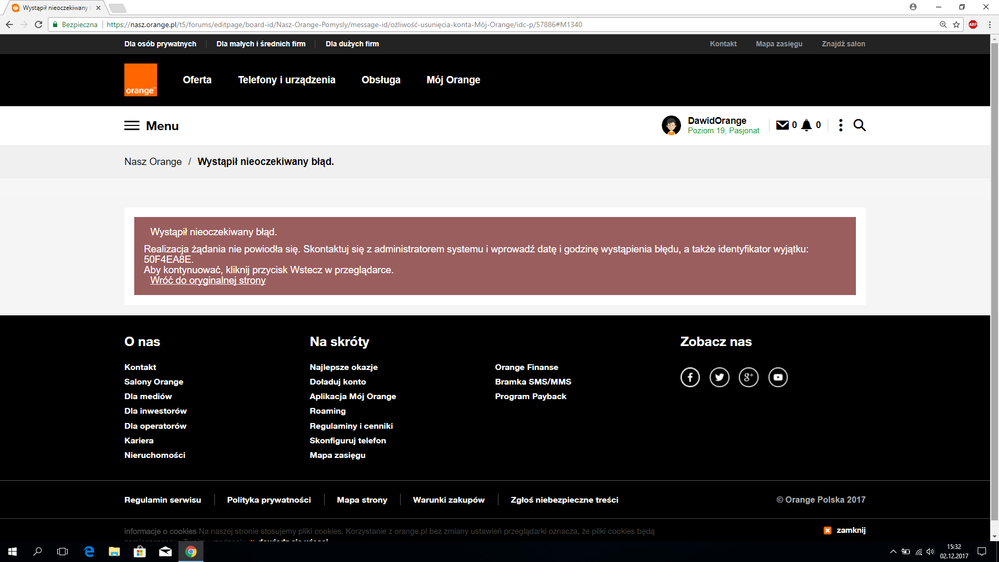999x562 pixels.
Task: Open the Twitter social icon
Action: click(719, 377)
